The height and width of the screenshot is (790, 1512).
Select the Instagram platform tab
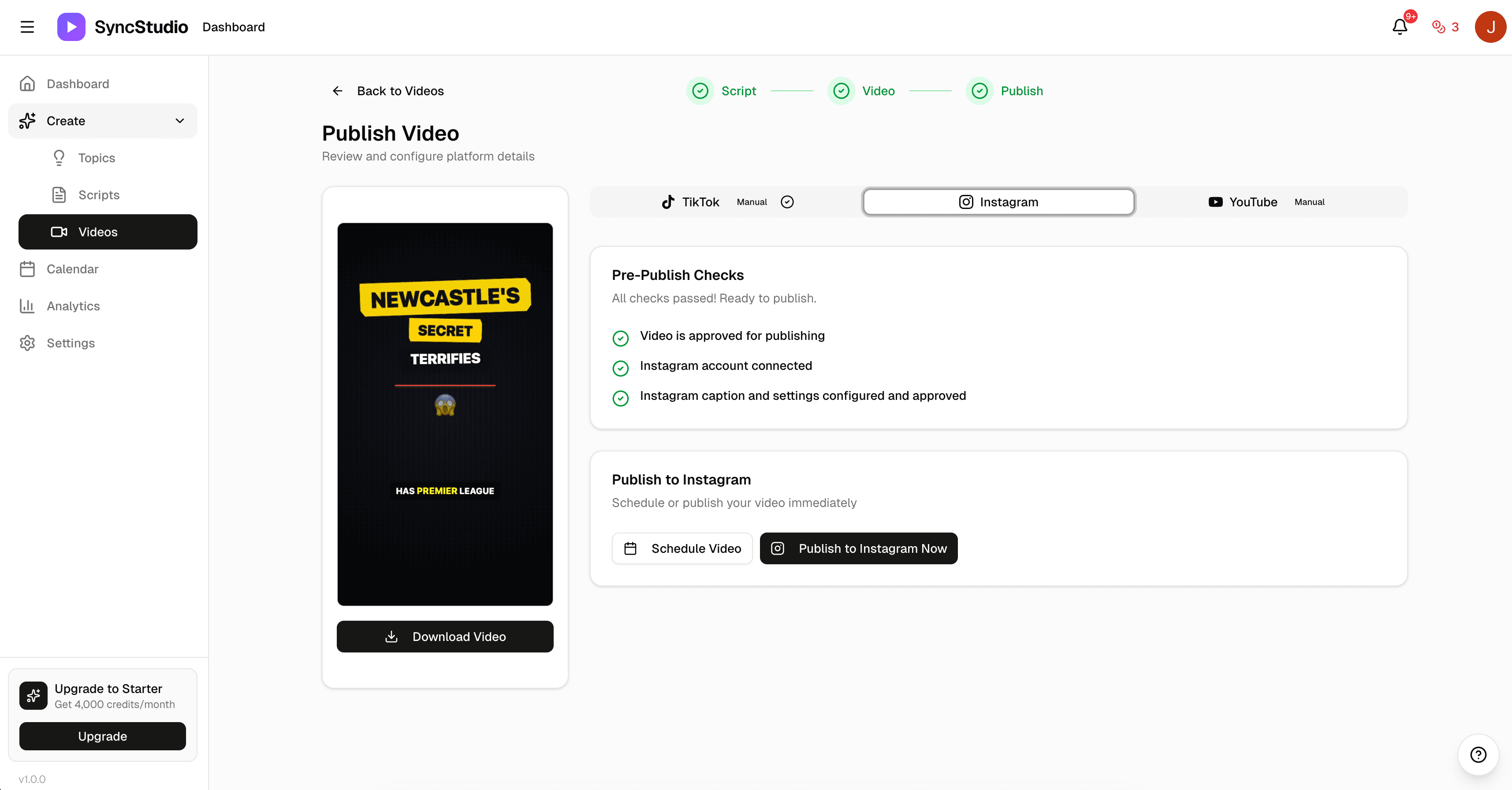coord(998,201)
